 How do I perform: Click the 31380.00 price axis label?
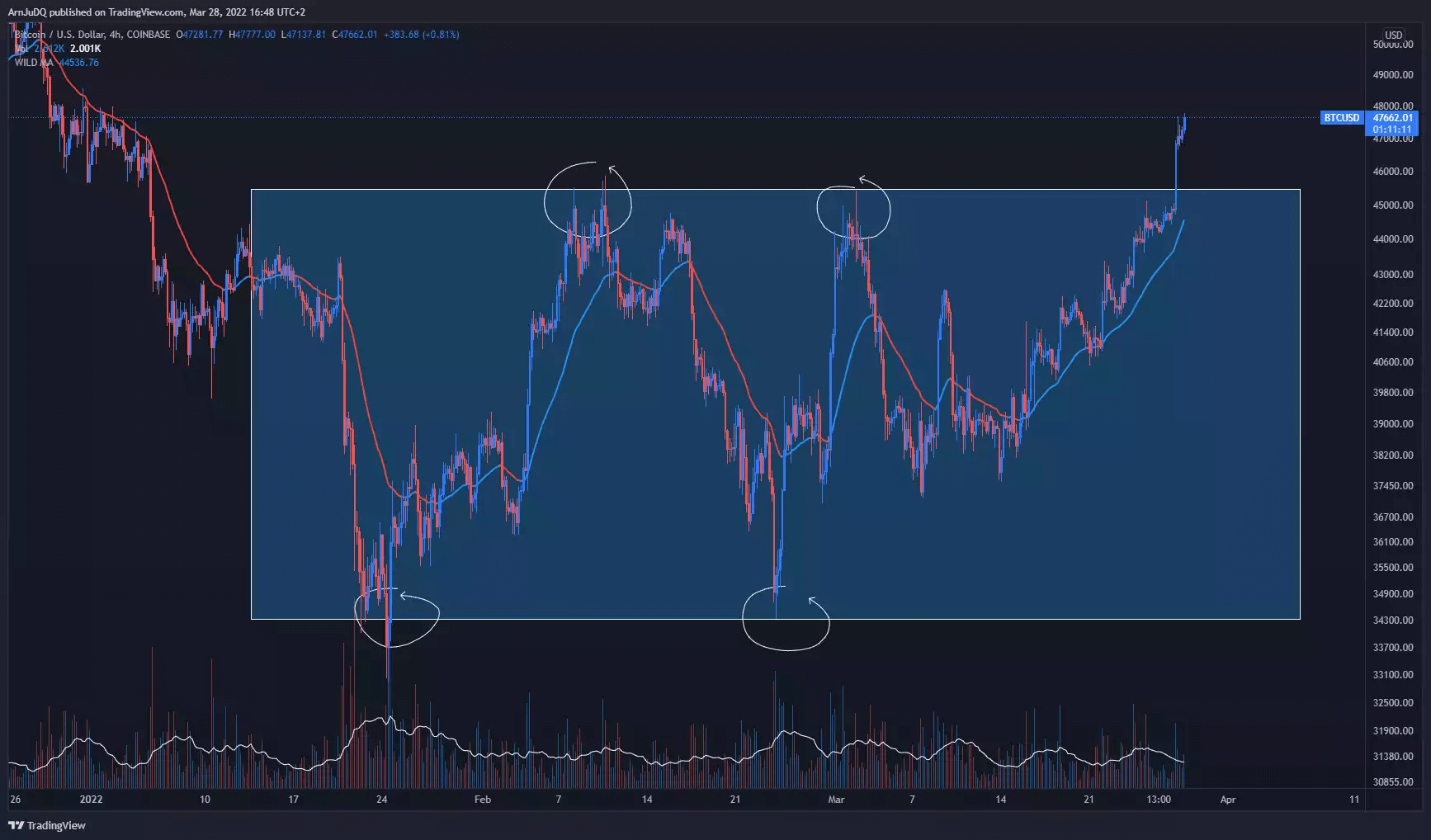point(1393,757)
